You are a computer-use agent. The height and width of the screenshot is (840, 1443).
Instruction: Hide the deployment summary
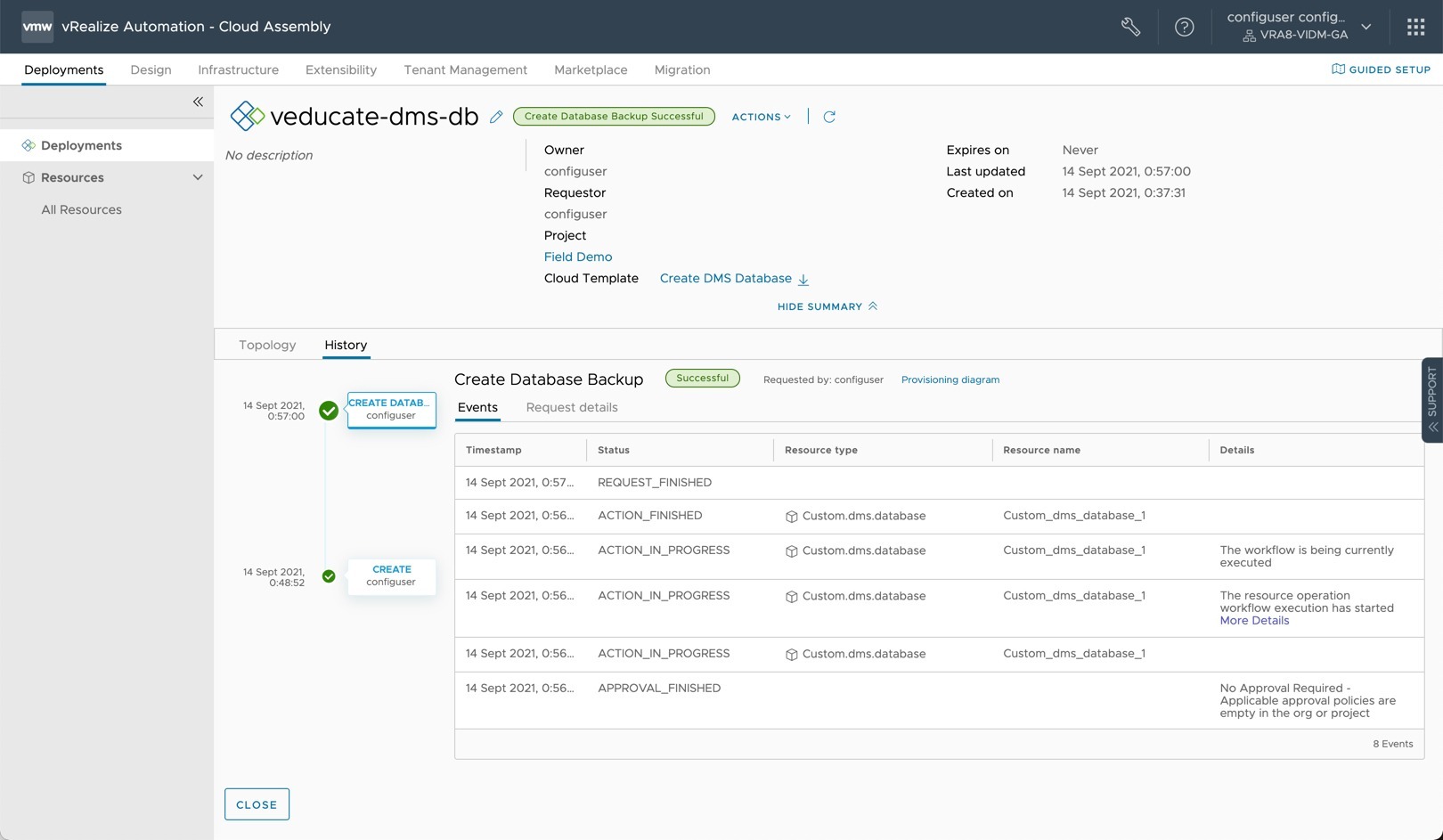[827, 306]
